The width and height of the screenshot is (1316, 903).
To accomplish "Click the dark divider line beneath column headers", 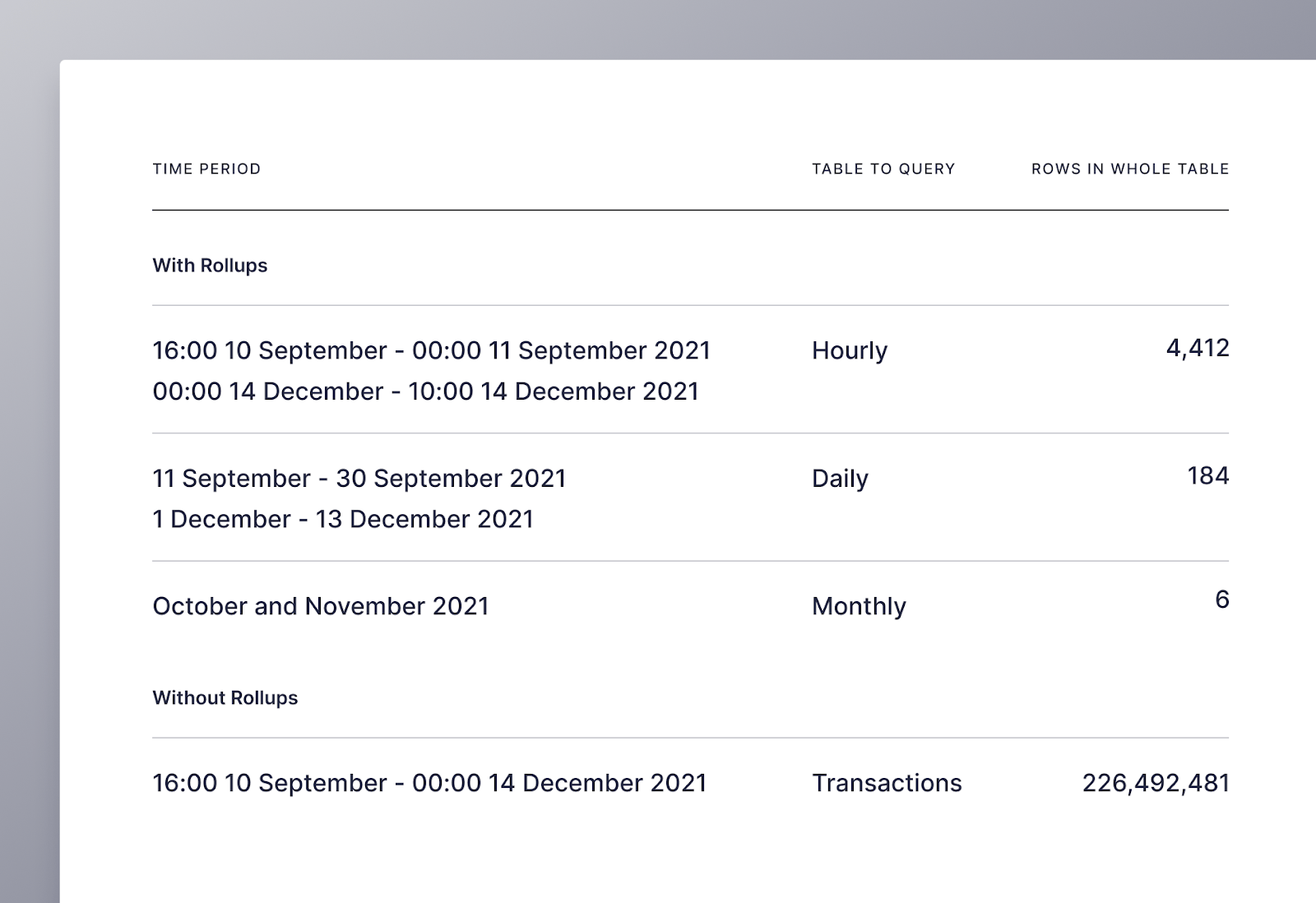I will click(x=690, y=211).
